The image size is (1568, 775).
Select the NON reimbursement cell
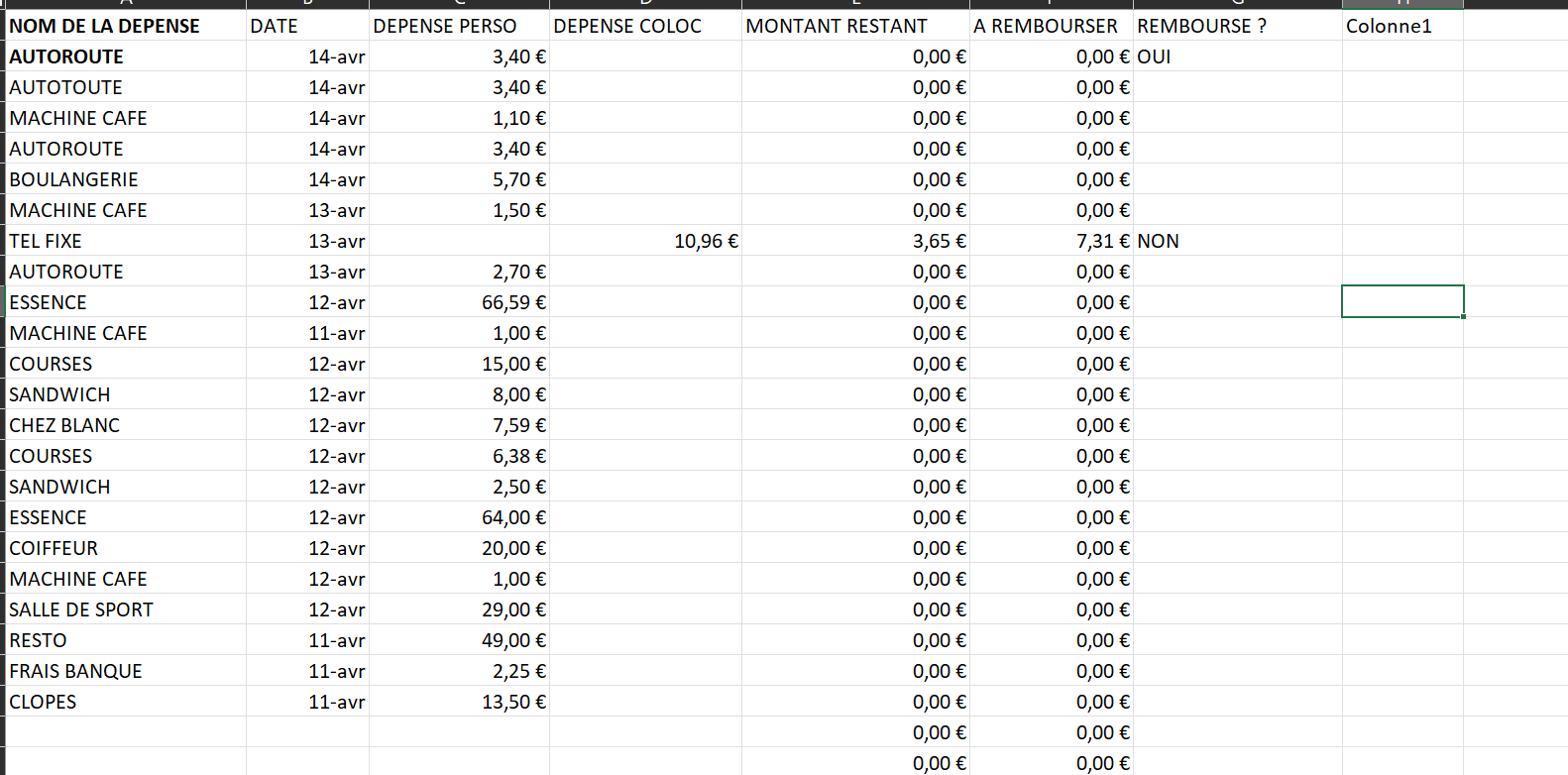click(1238, 241)
